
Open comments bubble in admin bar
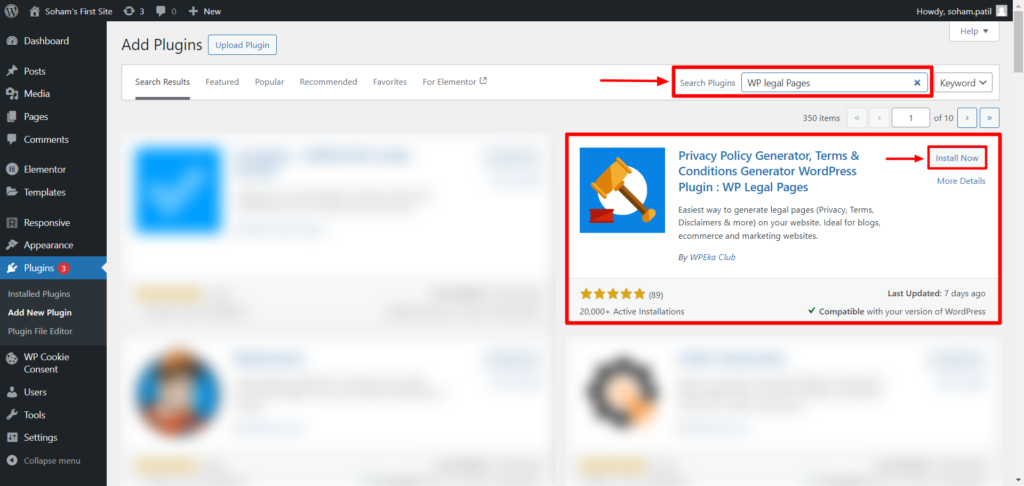pos(165,11)
